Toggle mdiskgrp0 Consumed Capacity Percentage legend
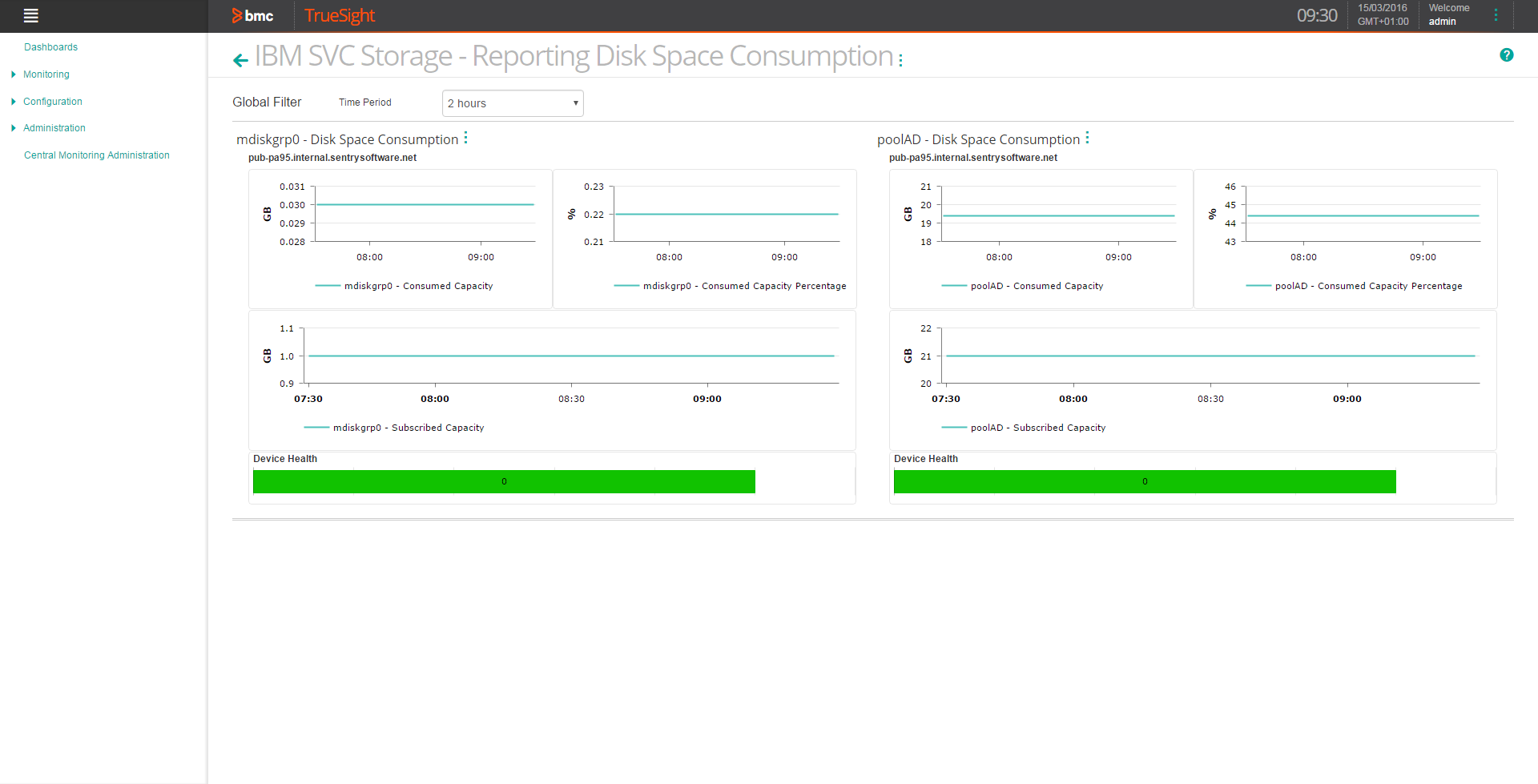The image size is (1538, 784). pyautogui.click(x=730, y=286)
